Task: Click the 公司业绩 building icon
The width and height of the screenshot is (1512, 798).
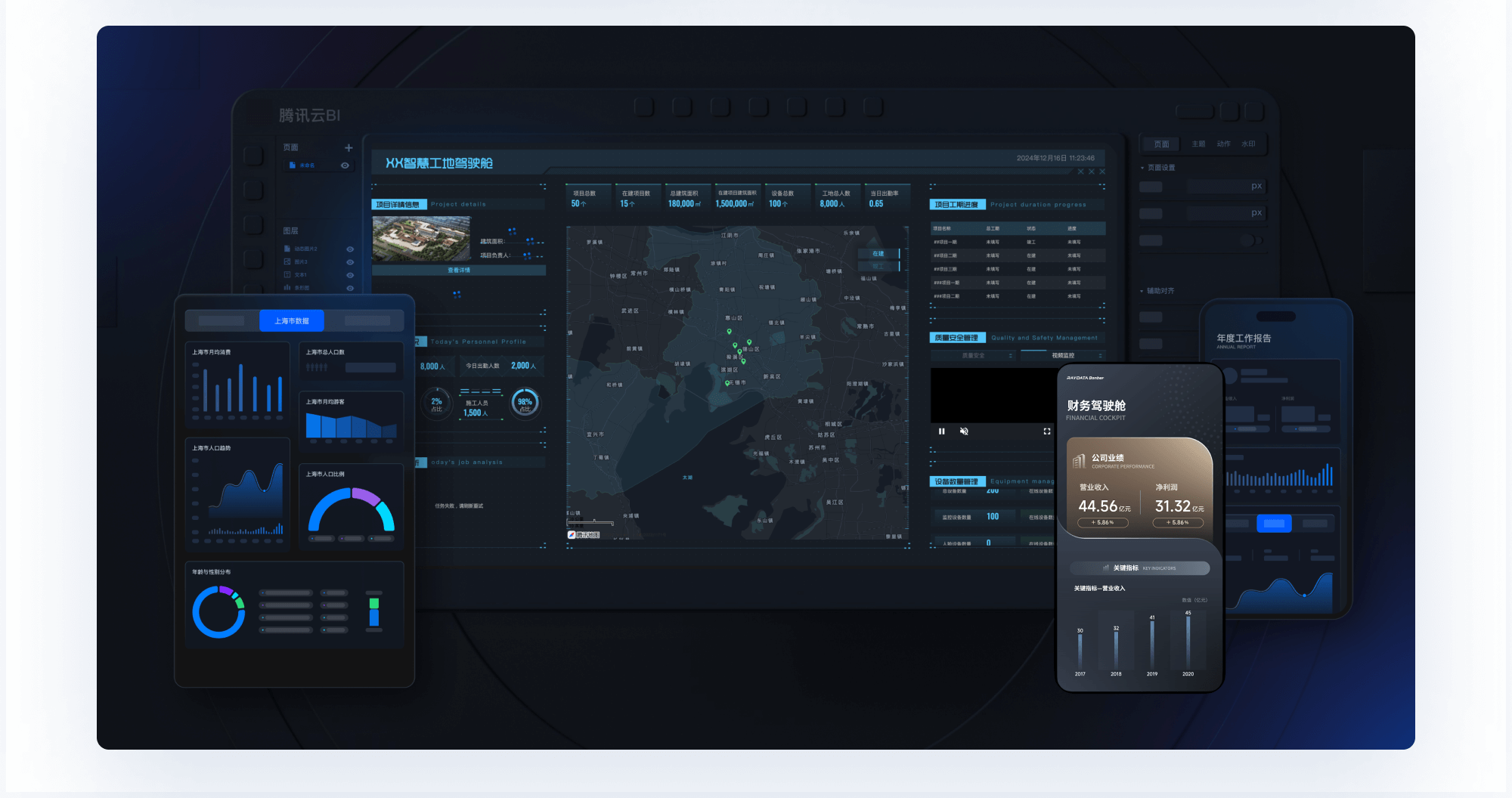Action: 1079,461
